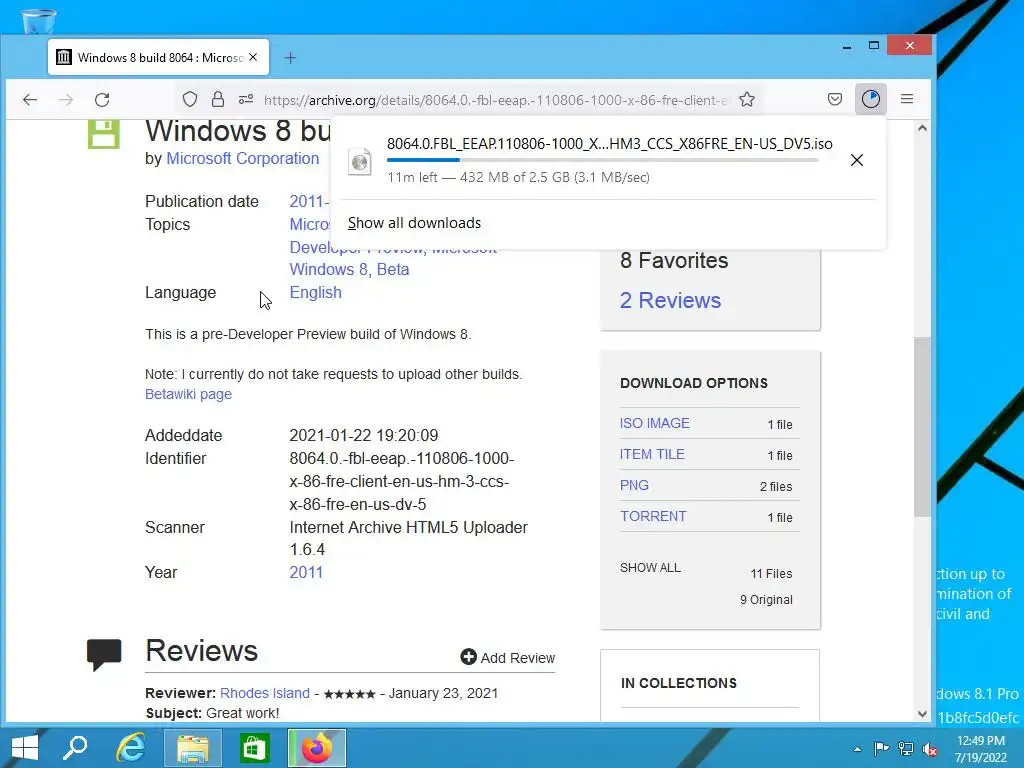Click the green floppy disk software icon
The height and width of the screenshot is (768, 1024).
(x=104, y=134)
